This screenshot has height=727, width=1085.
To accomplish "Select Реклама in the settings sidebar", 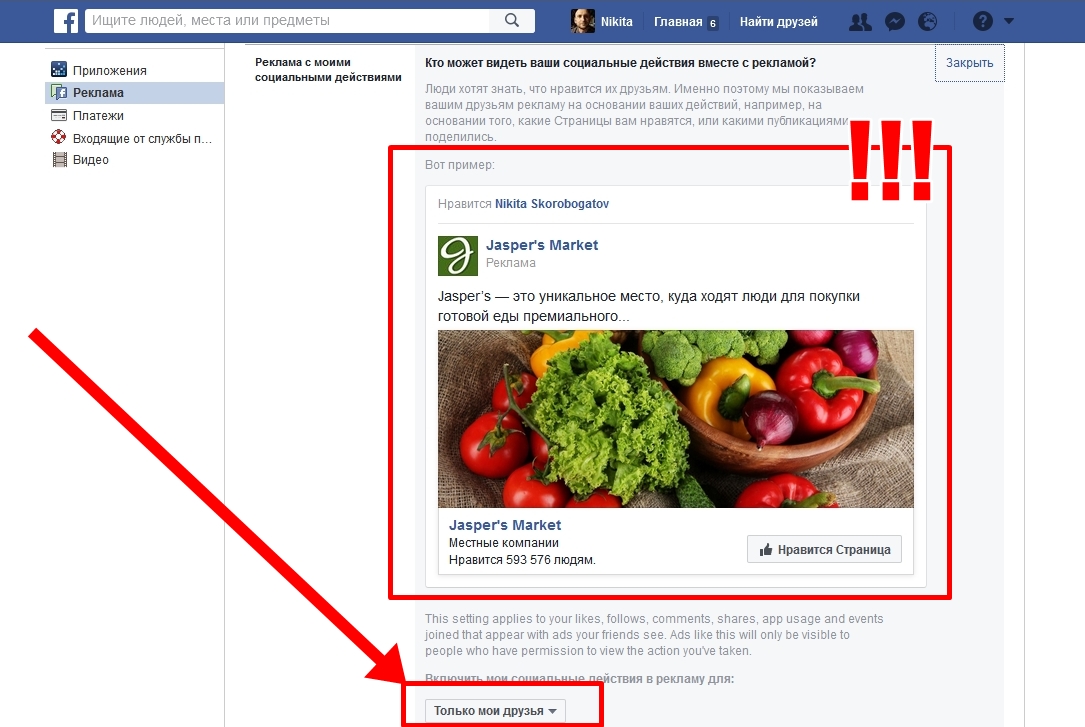I will pos(98,93).
